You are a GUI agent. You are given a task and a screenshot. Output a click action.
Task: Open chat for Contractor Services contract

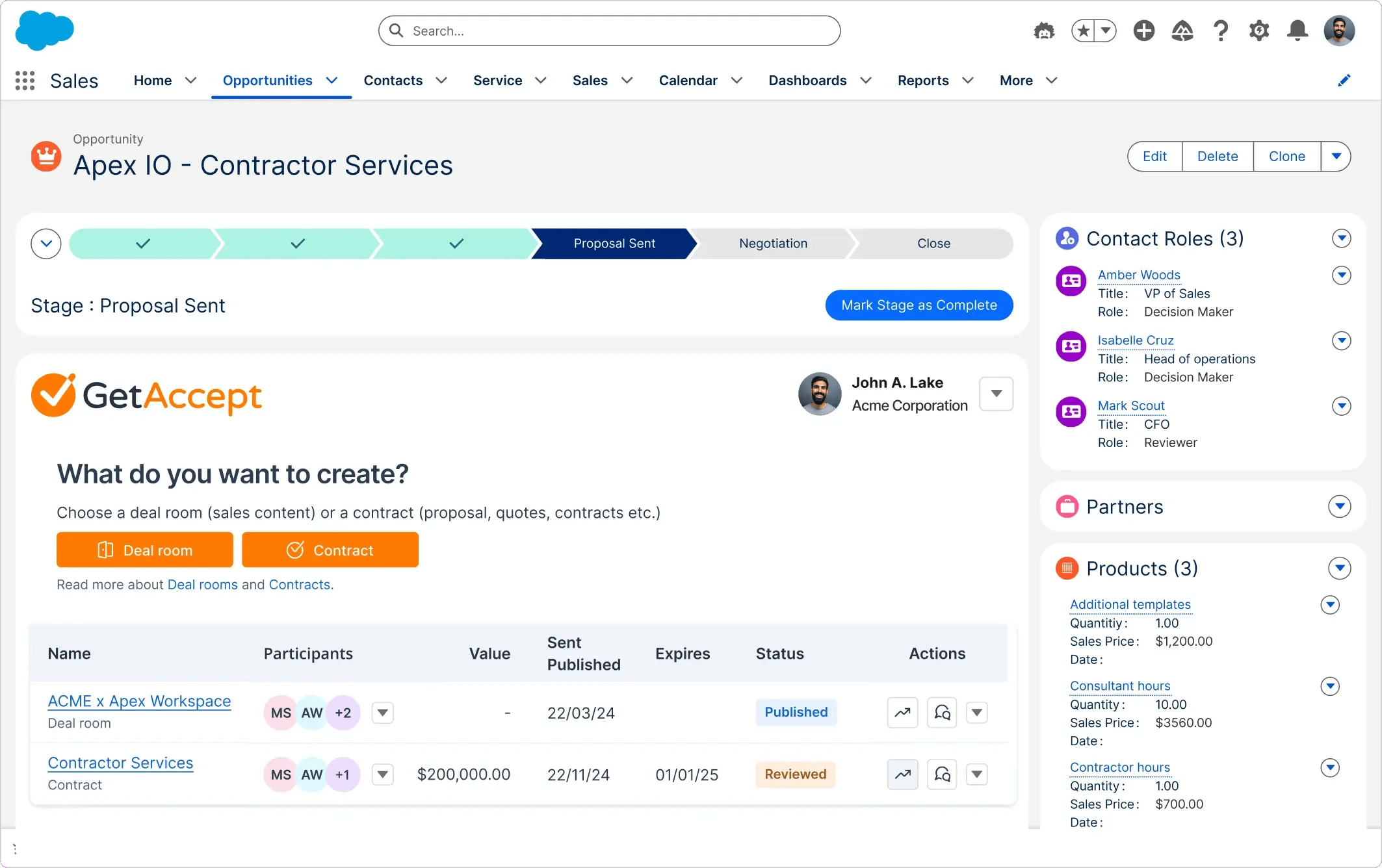tap(942, 774)
